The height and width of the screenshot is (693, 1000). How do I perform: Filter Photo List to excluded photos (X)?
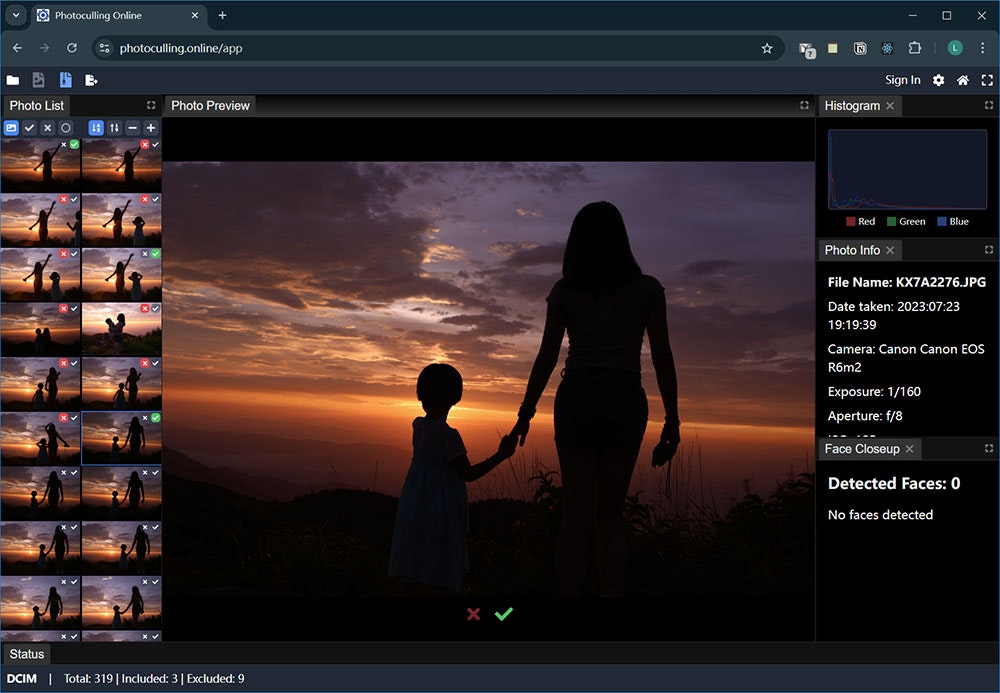click(x=48, y=128)
